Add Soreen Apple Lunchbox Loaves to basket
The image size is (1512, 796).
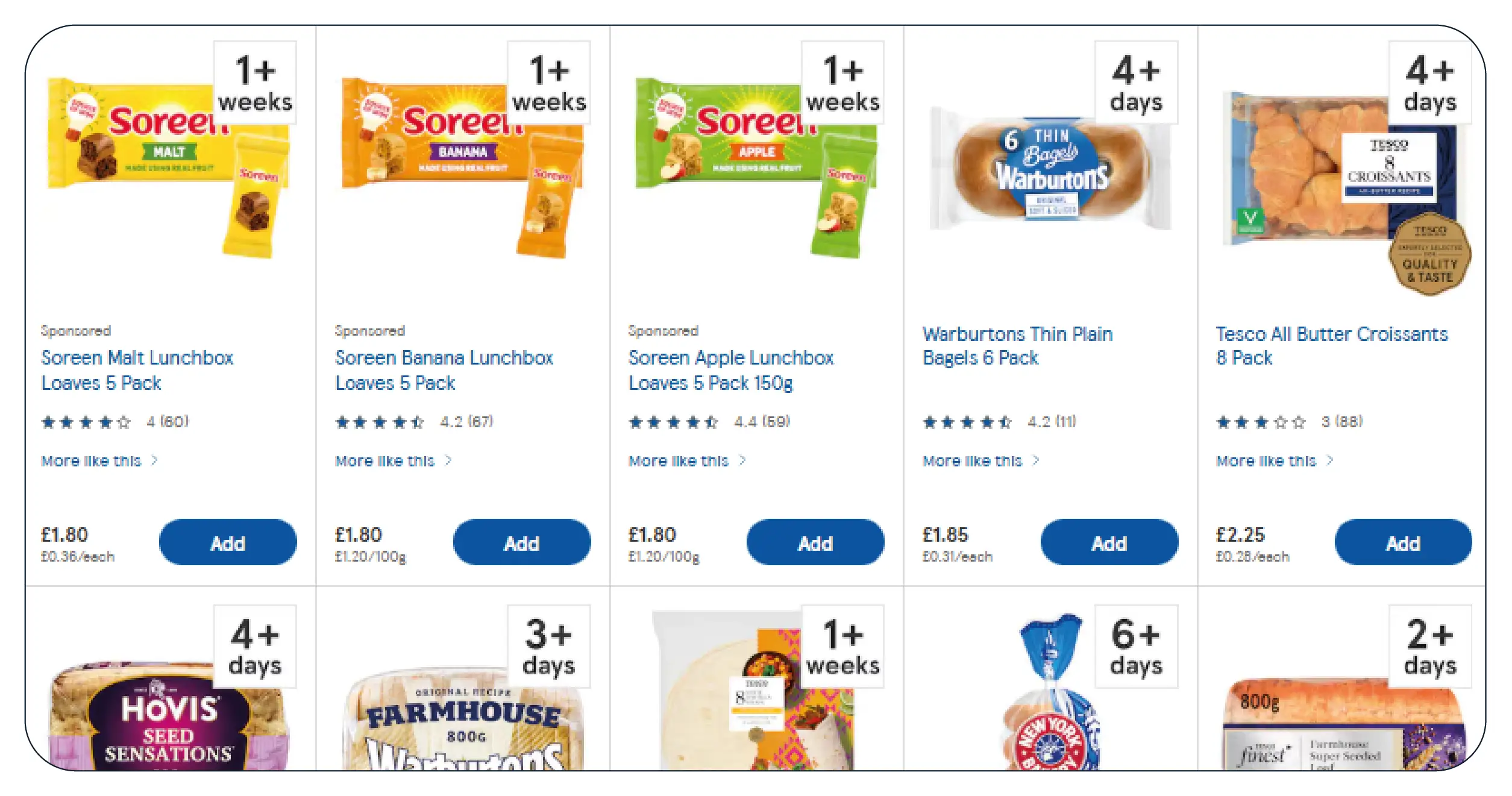(815, 542)
